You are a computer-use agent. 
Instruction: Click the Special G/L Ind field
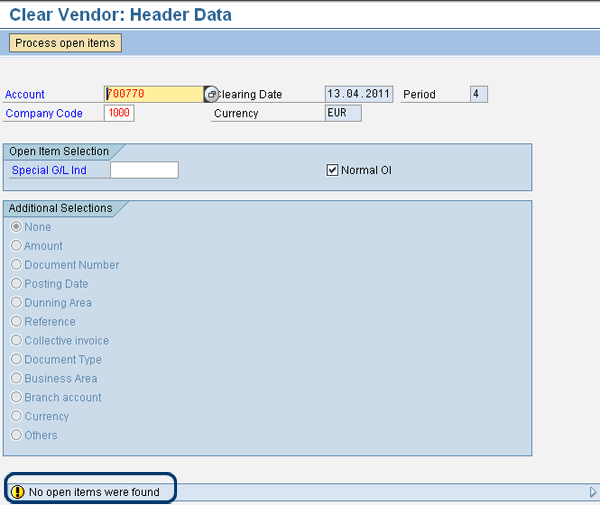click(x=144, y=170)
